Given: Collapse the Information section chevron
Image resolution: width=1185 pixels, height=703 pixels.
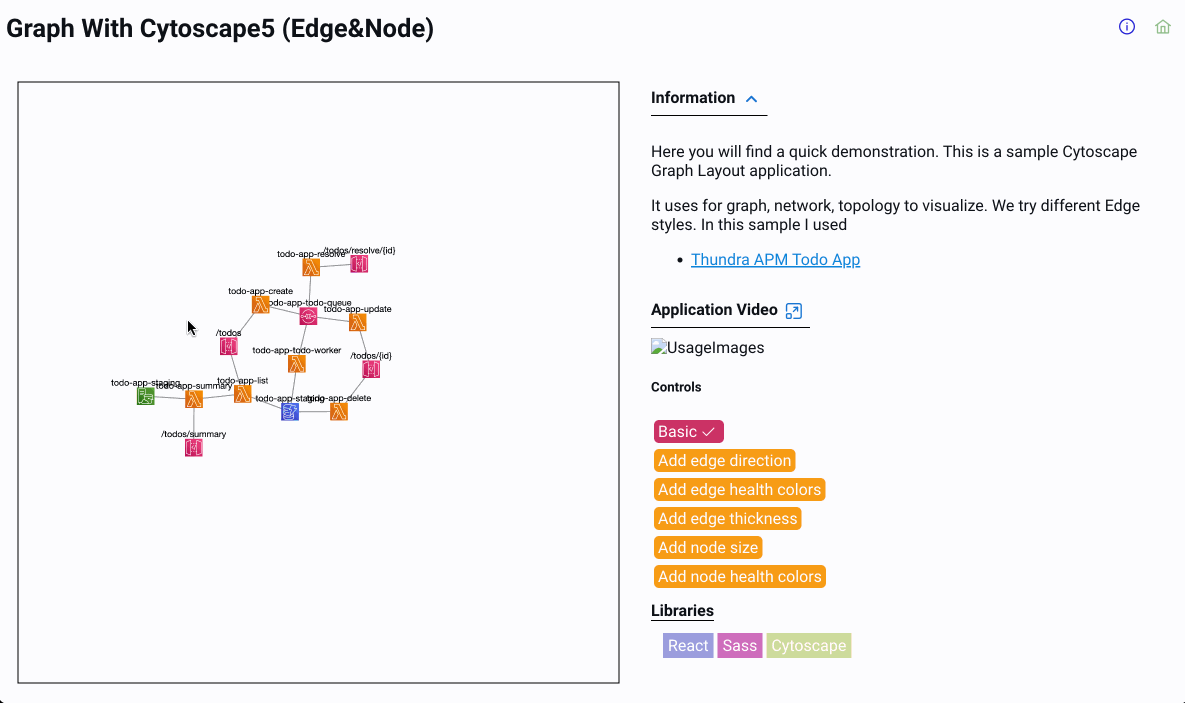Looking at the screenshot, I should click(x=752, y=99).
